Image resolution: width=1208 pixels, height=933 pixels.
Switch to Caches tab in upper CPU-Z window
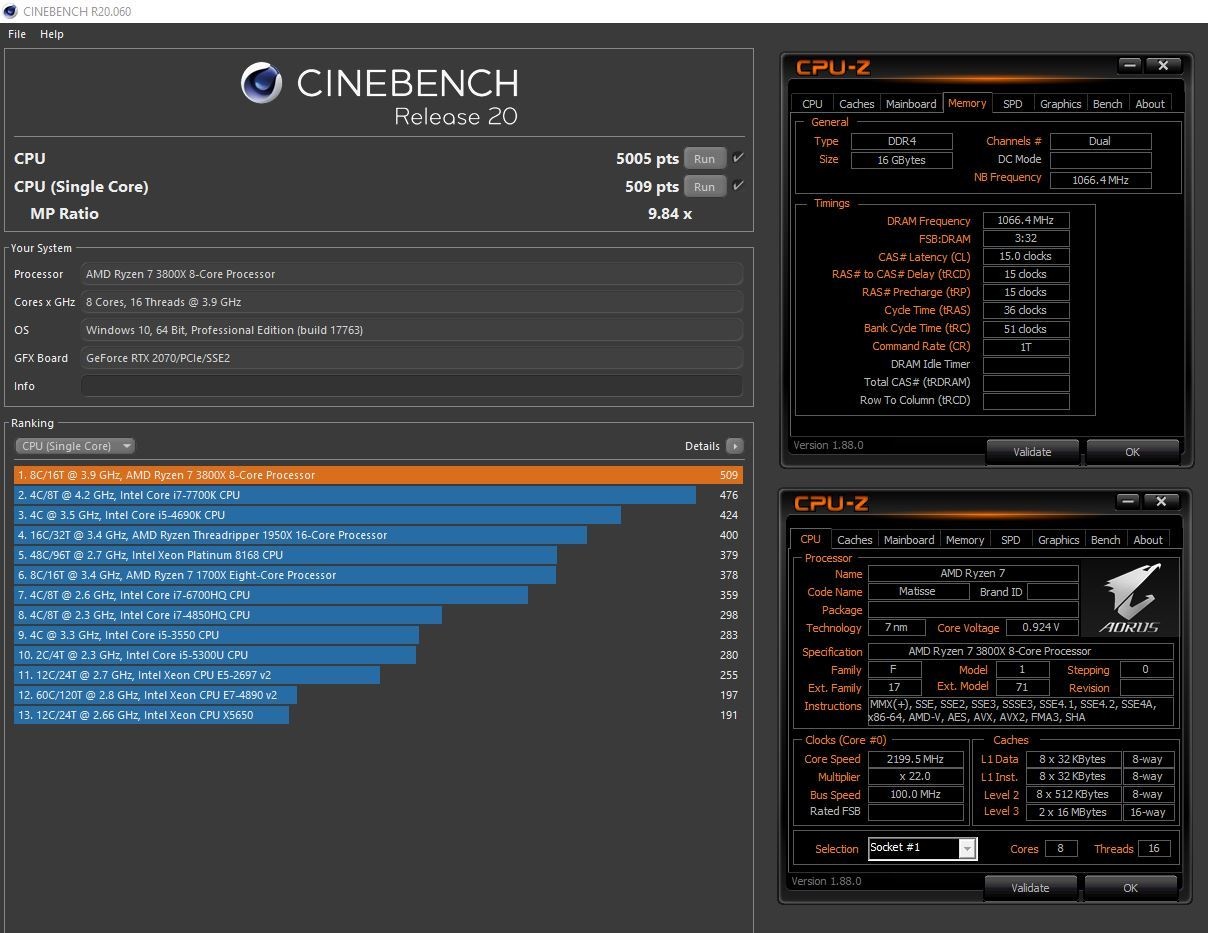pyautogui.click(x=857, y=104)
